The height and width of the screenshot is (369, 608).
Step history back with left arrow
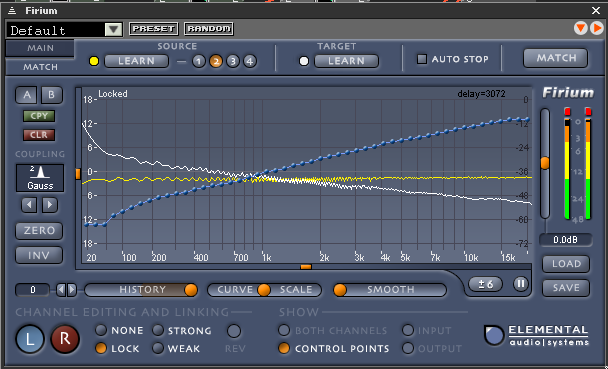[61, 290]
